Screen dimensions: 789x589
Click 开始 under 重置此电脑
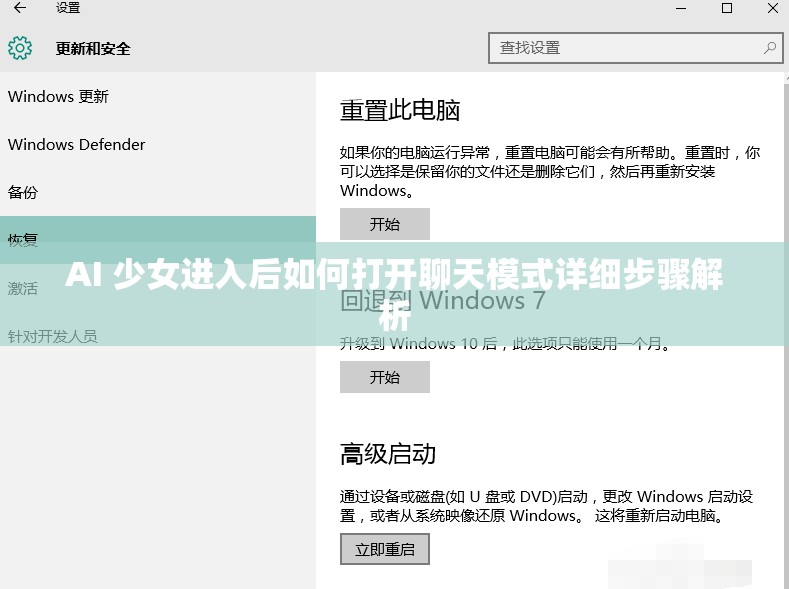coord(385,224)
